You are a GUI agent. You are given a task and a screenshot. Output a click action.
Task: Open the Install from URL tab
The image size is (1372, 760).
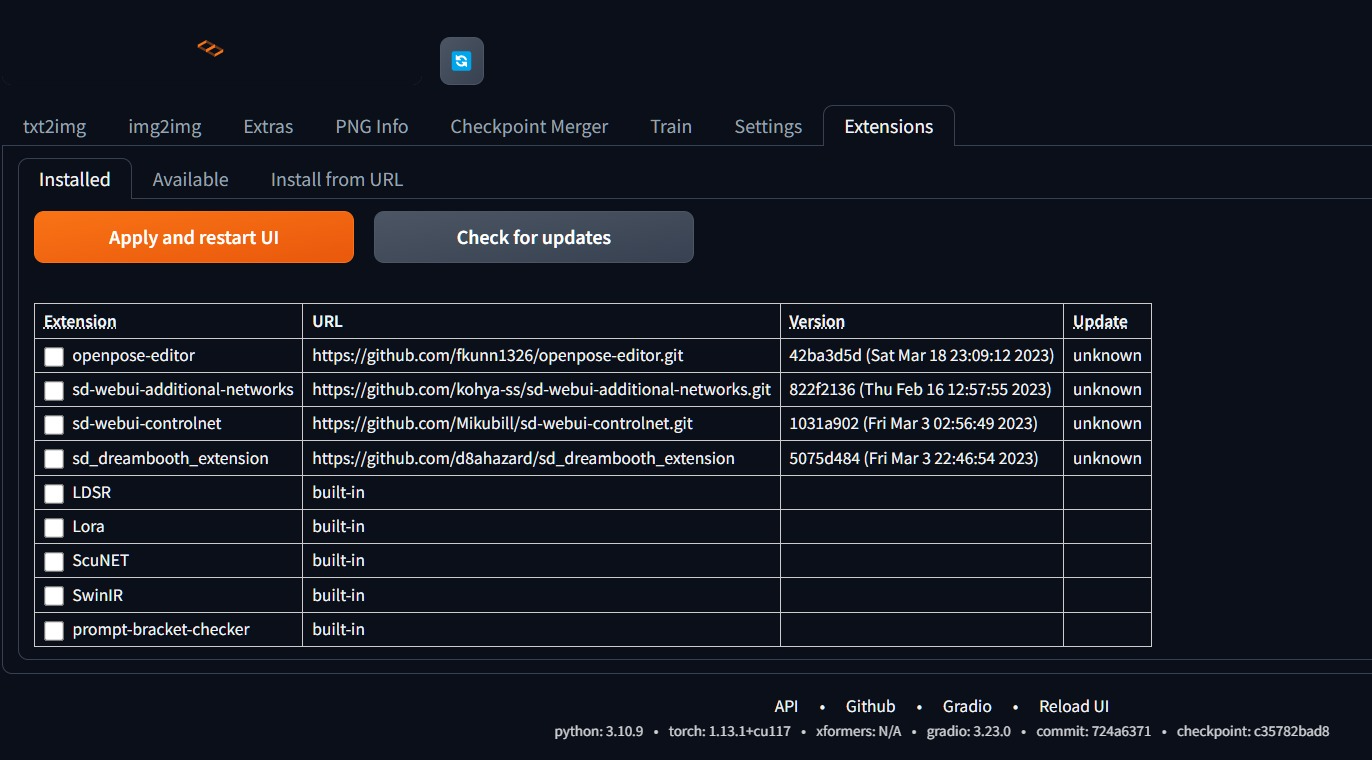336,179
